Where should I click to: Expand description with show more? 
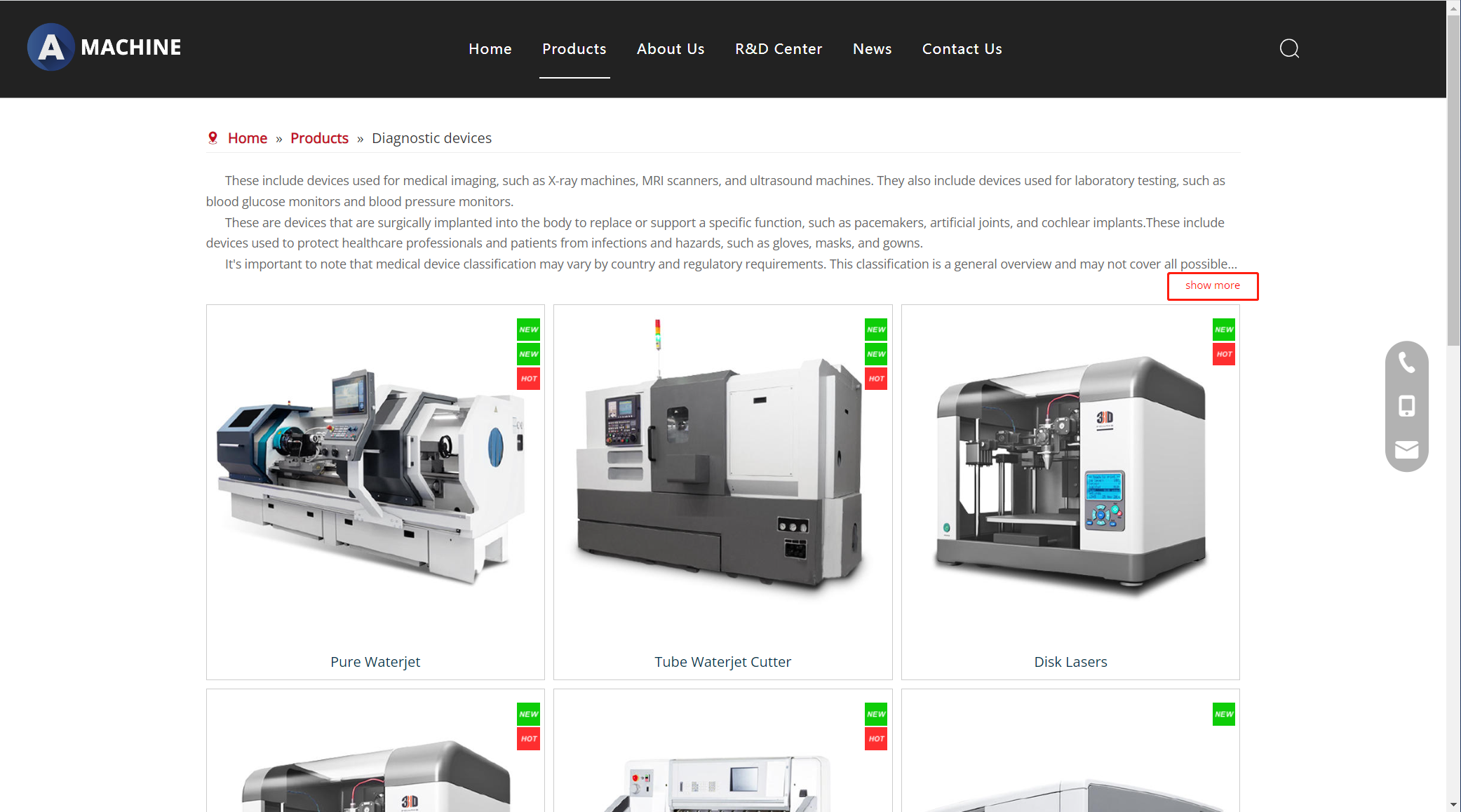[1212, 285]
